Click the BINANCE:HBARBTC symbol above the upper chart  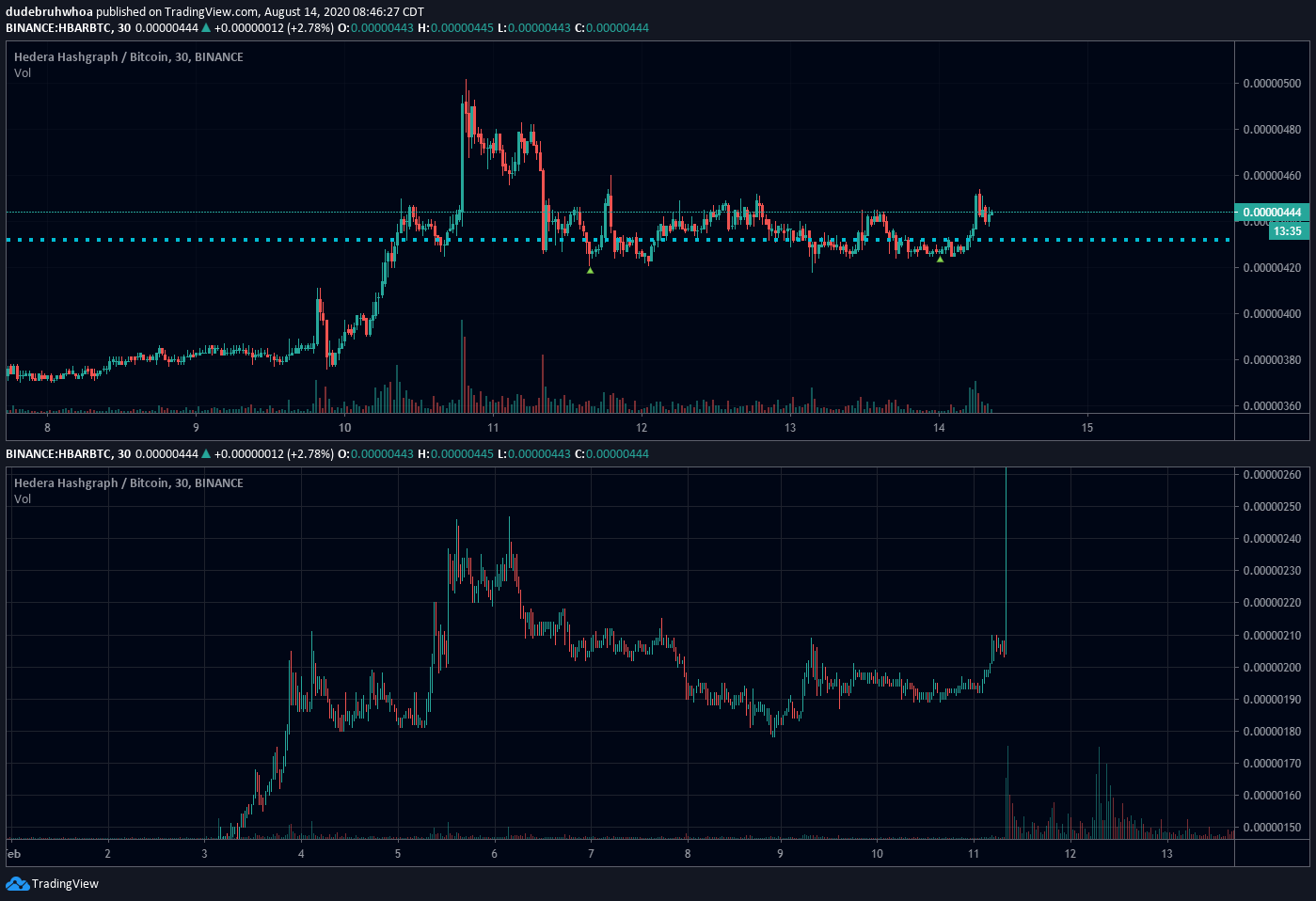[58, 28]
